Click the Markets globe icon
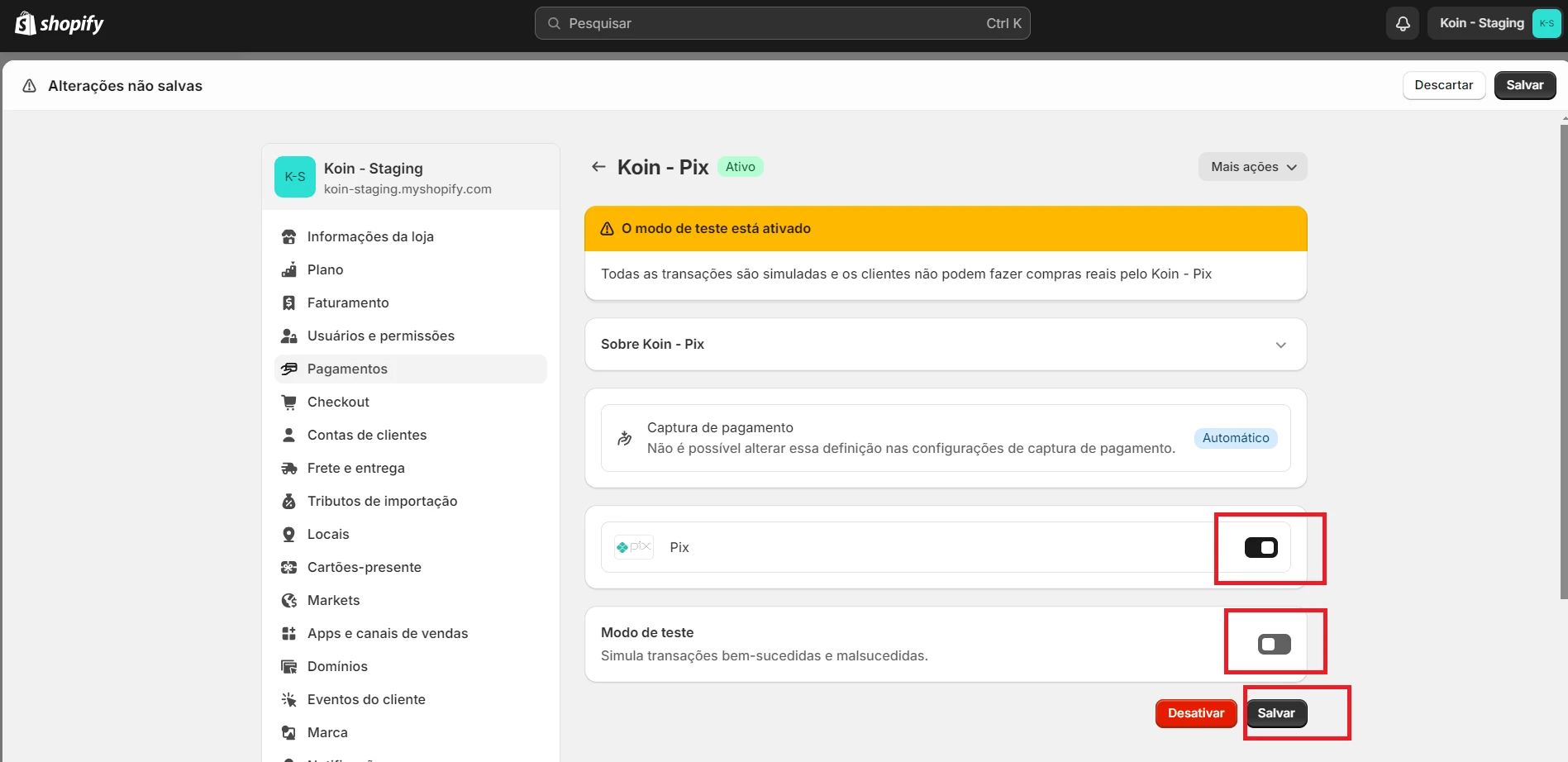 click(x=288, y=600)
